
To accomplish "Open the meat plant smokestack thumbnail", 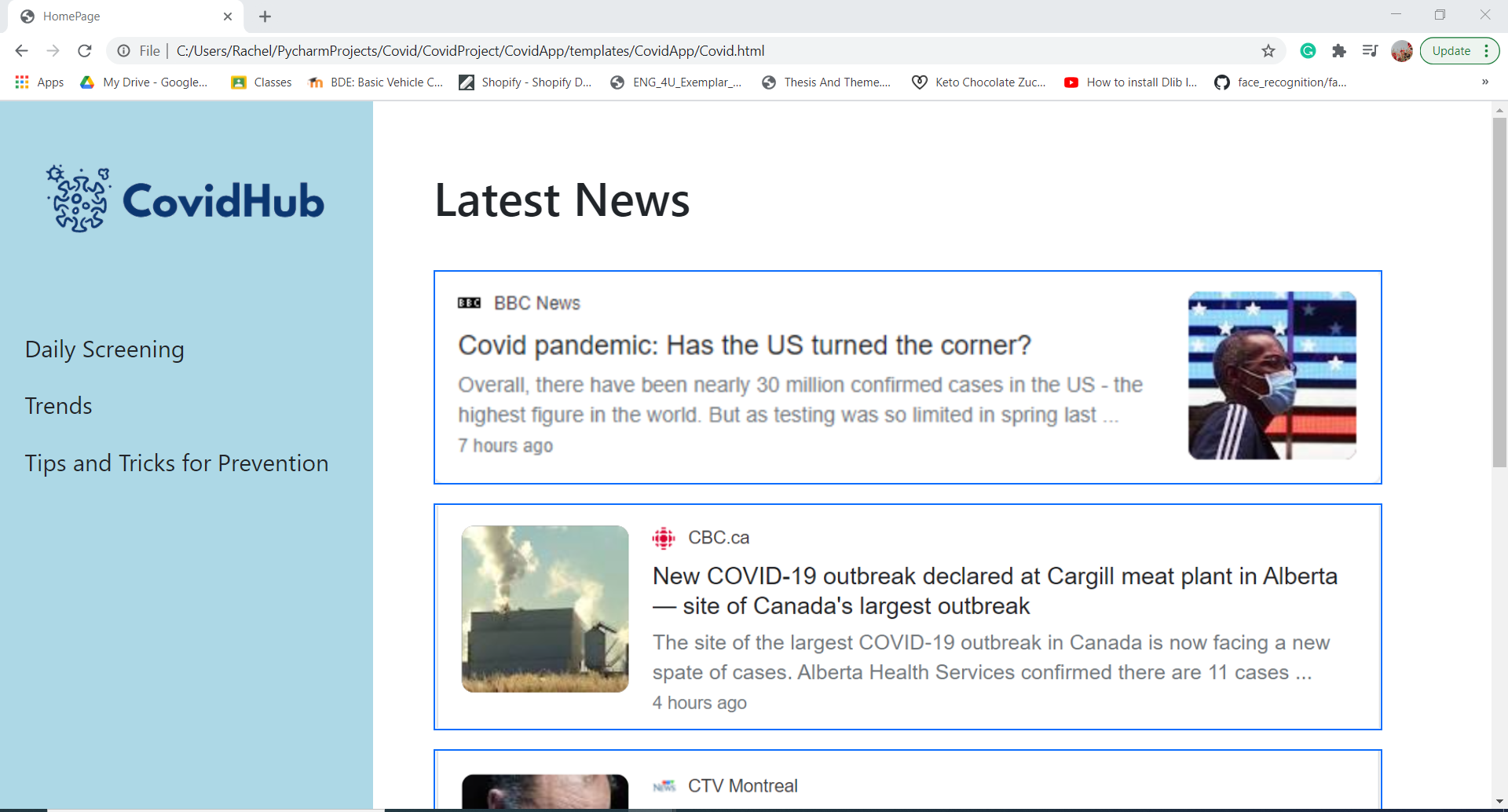I will [545, 609].
